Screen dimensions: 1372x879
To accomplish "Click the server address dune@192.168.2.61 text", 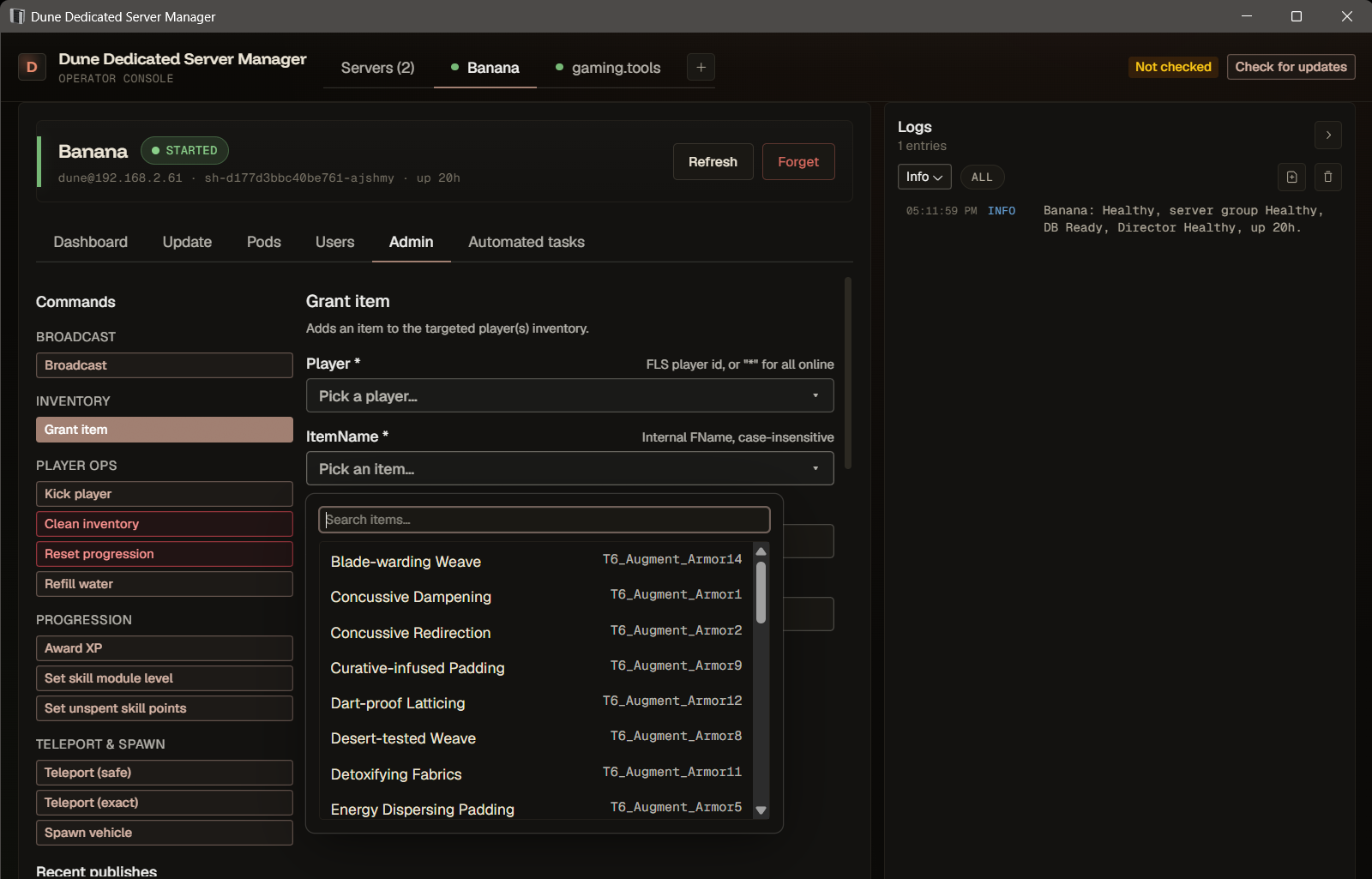I will [120, 178].
